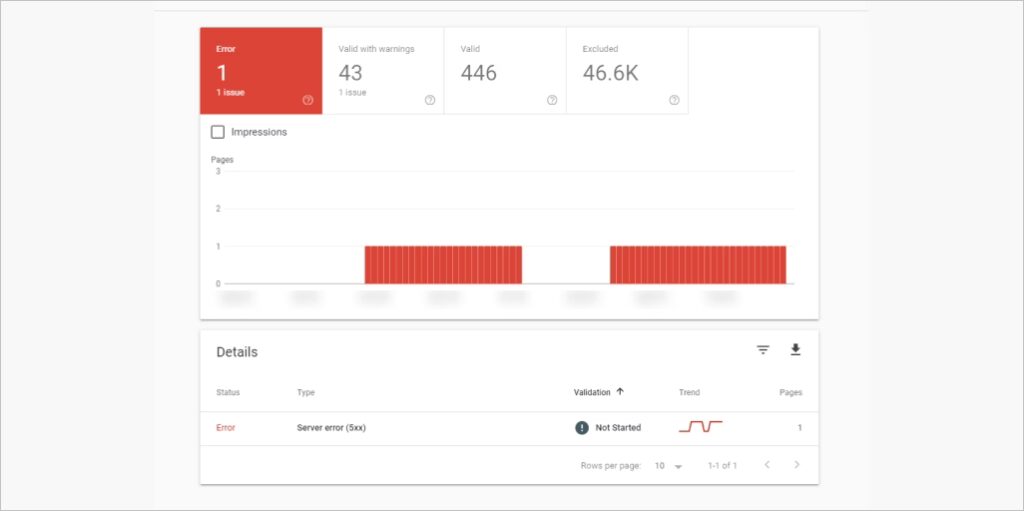1024x511 pixels.
Task: Click the first group of red chart bars
Action: point(443,265)
